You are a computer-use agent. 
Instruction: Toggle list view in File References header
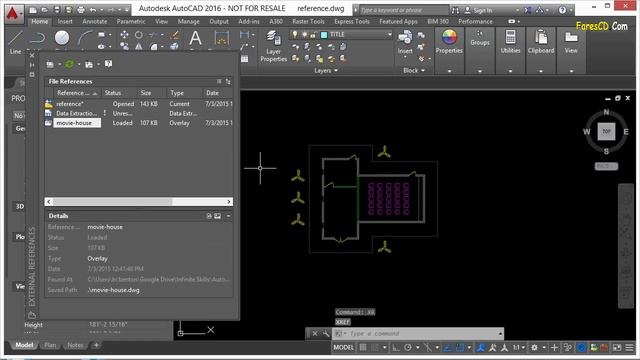click(x=219, y=82)
